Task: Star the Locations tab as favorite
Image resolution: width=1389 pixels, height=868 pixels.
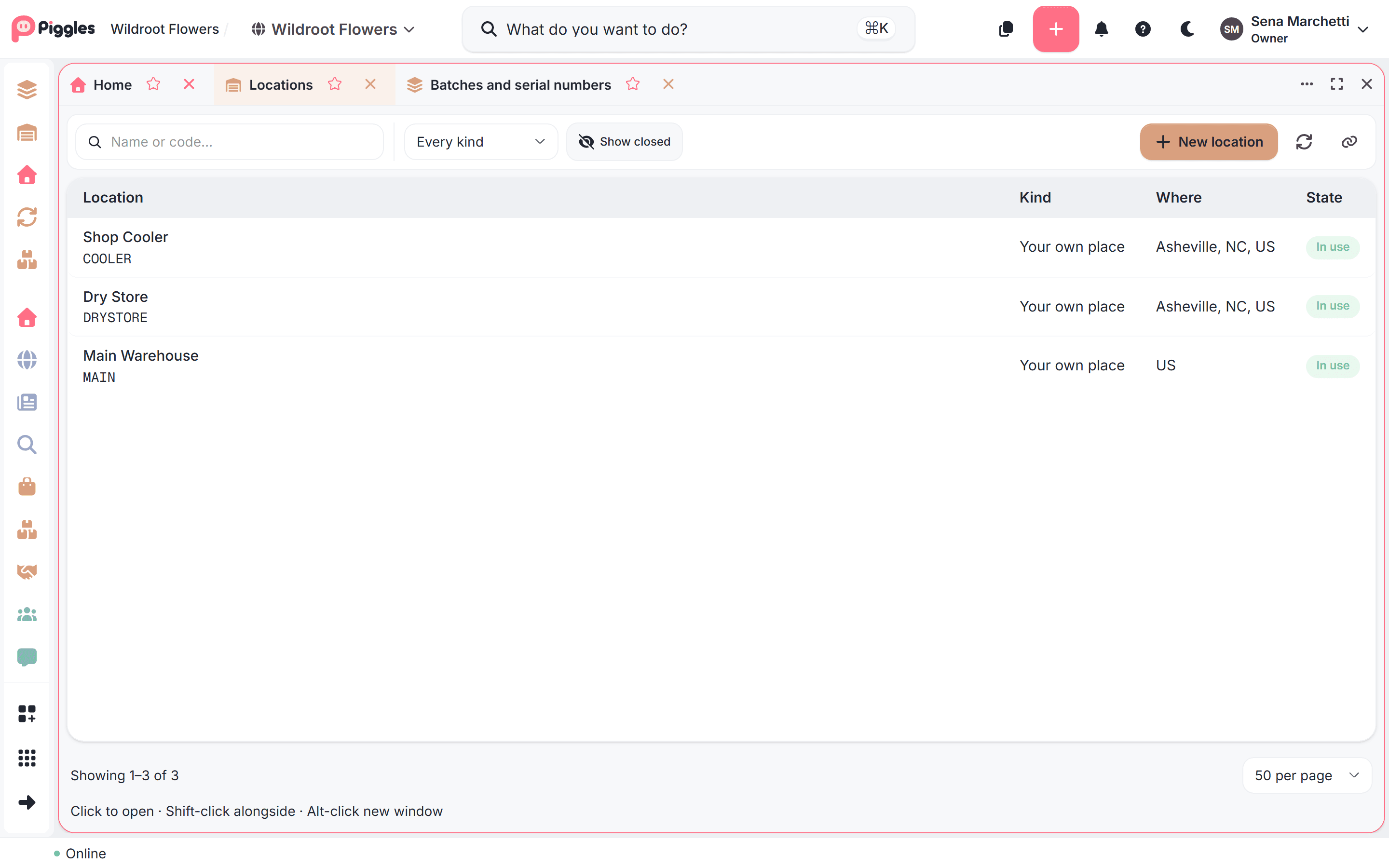Action: 335,84
